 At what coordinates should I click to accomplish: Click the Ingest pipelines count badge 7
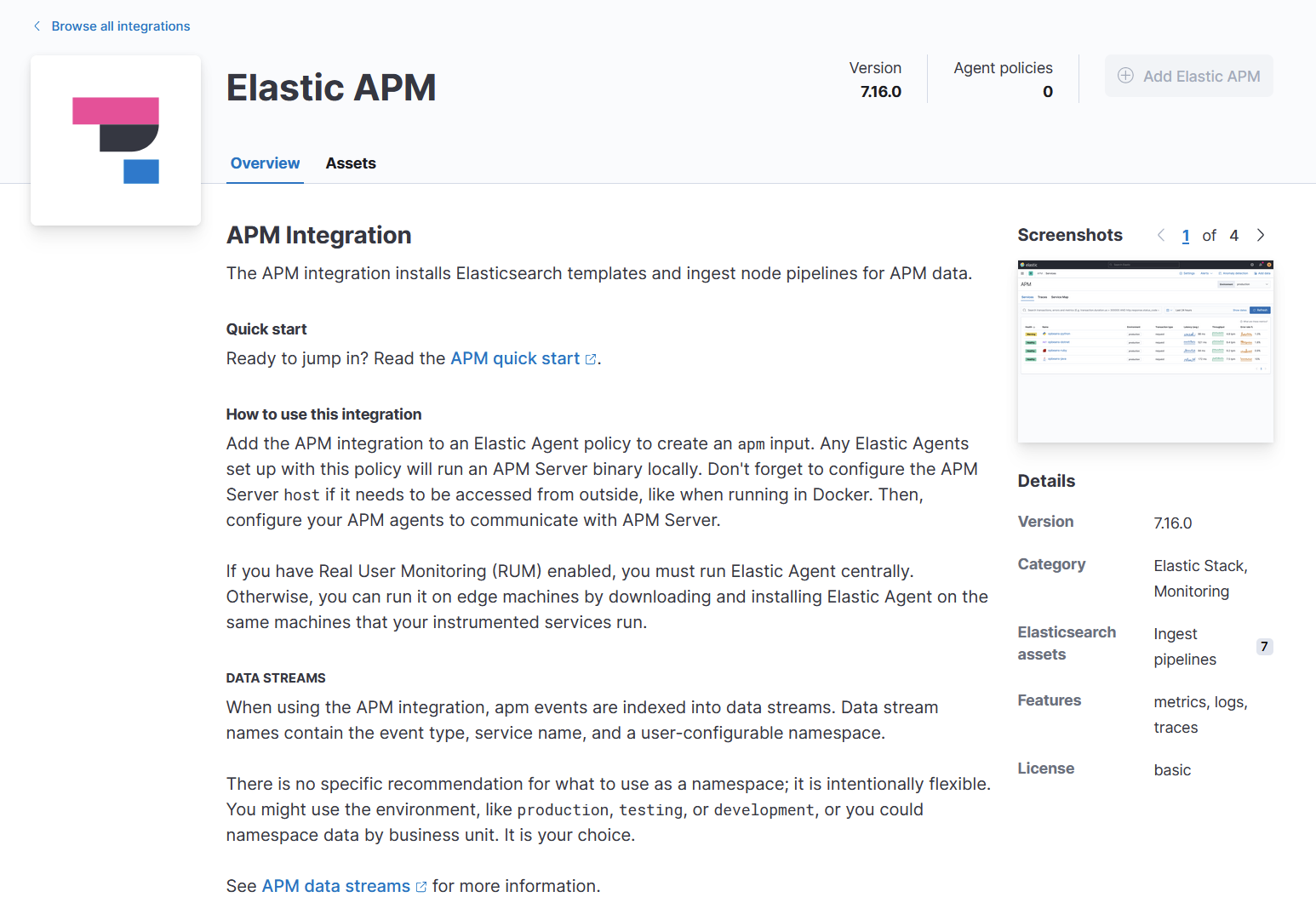1264,647
